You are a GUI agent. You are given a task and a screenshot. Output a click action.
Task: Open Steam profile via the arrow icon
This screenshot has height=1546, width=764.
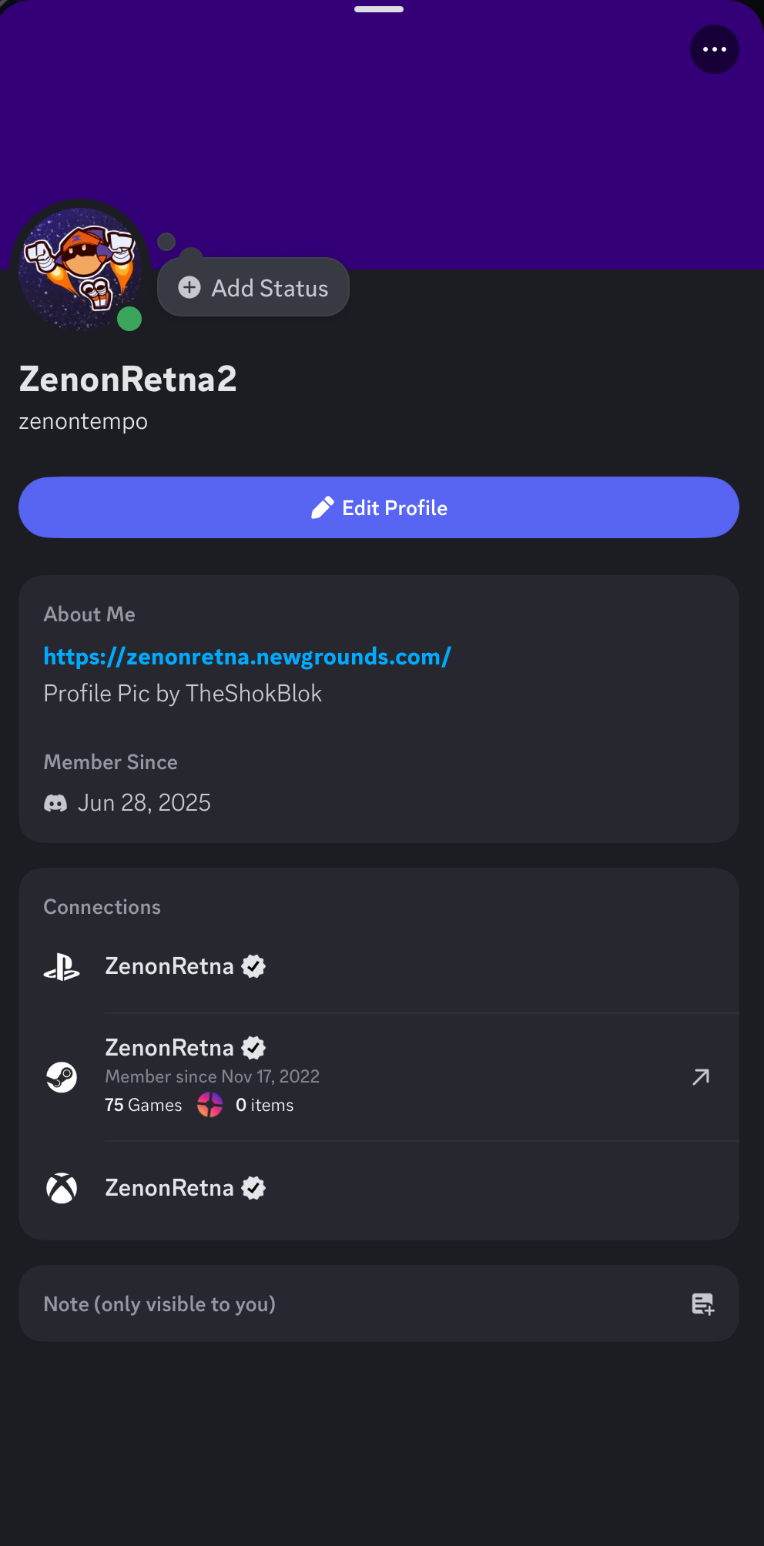point(701,1076)
